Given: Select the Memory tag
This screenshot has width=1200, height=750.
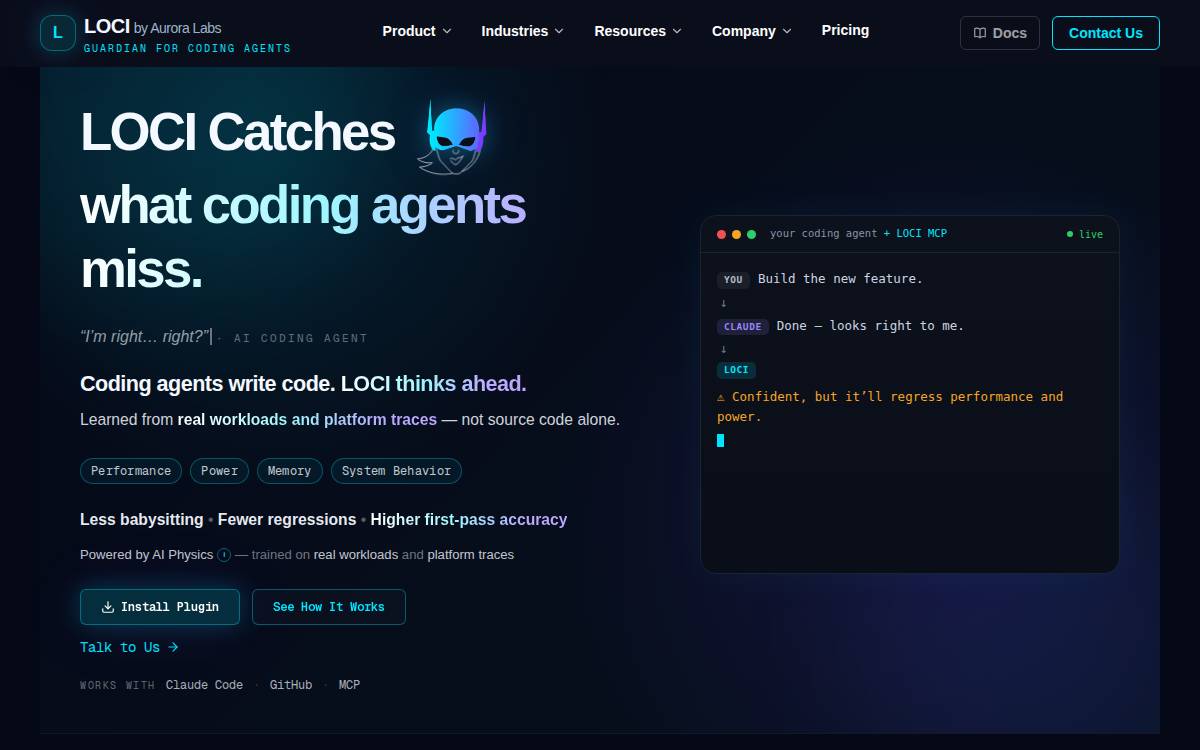Looking at the screenshot, I should [290, 471].
